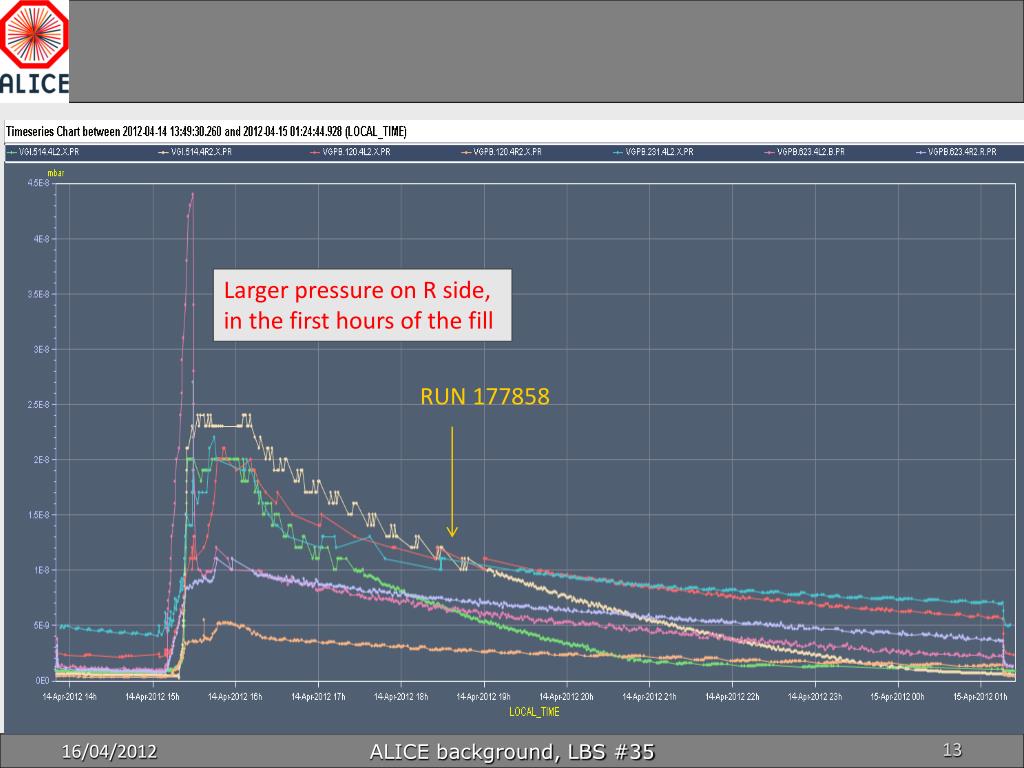Click the 1.5E-8 y-axis tick label
Viewport: 1024px width, 768px height.
(x=39, y=515)
